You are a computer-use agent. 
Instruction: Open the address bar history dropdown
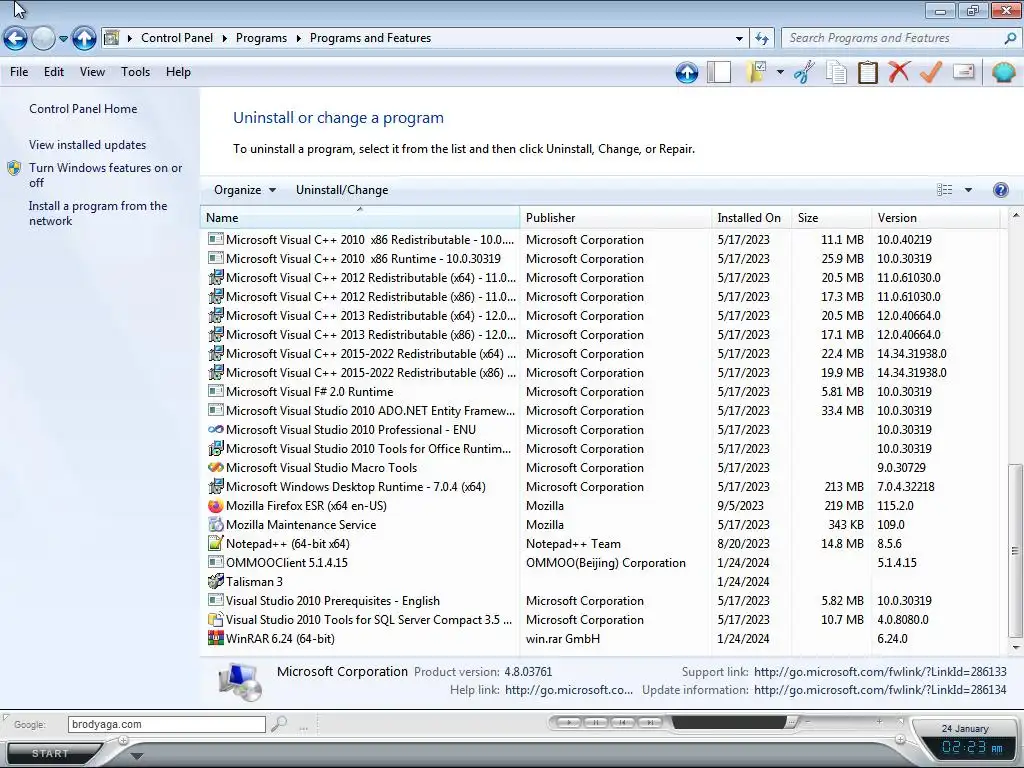pyautogui.click(x=739, y=39)
